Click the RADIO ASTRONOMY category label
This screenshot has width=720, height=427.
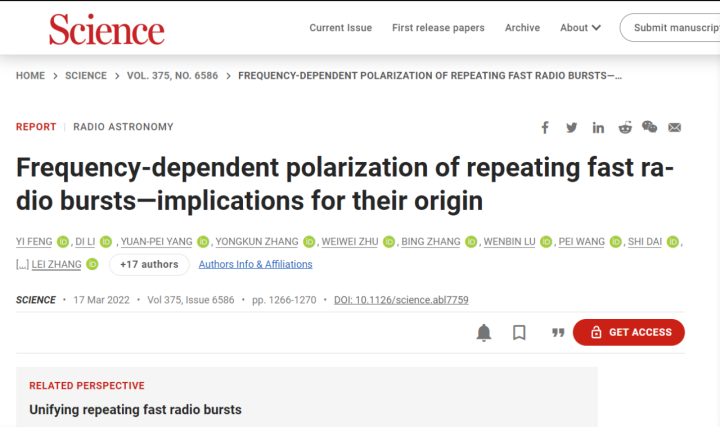pos(123,127)
